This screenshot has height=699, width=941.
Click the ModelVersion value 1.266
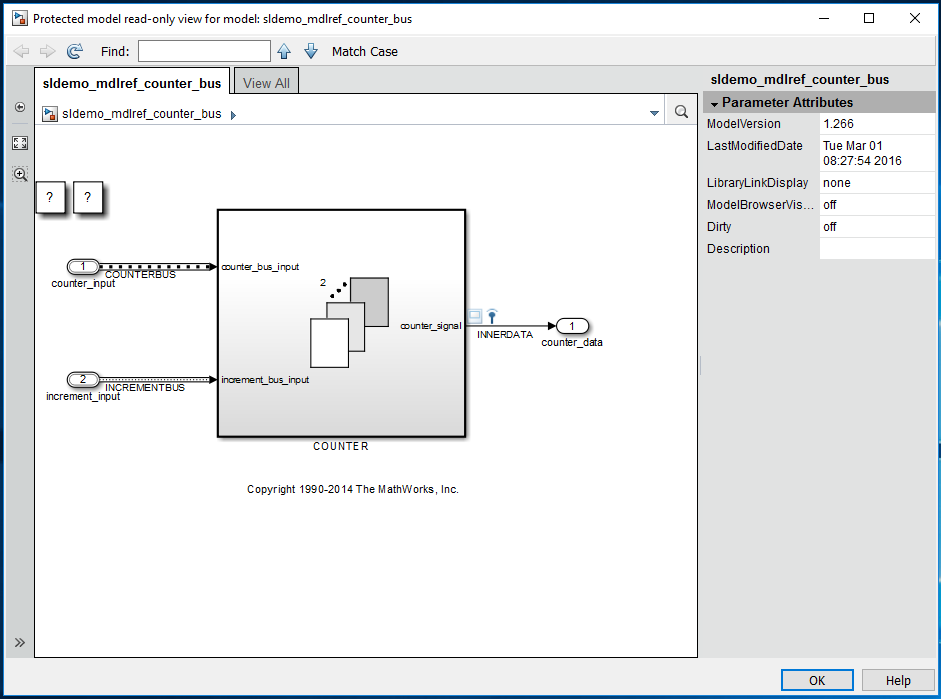(x=877, y=124)
